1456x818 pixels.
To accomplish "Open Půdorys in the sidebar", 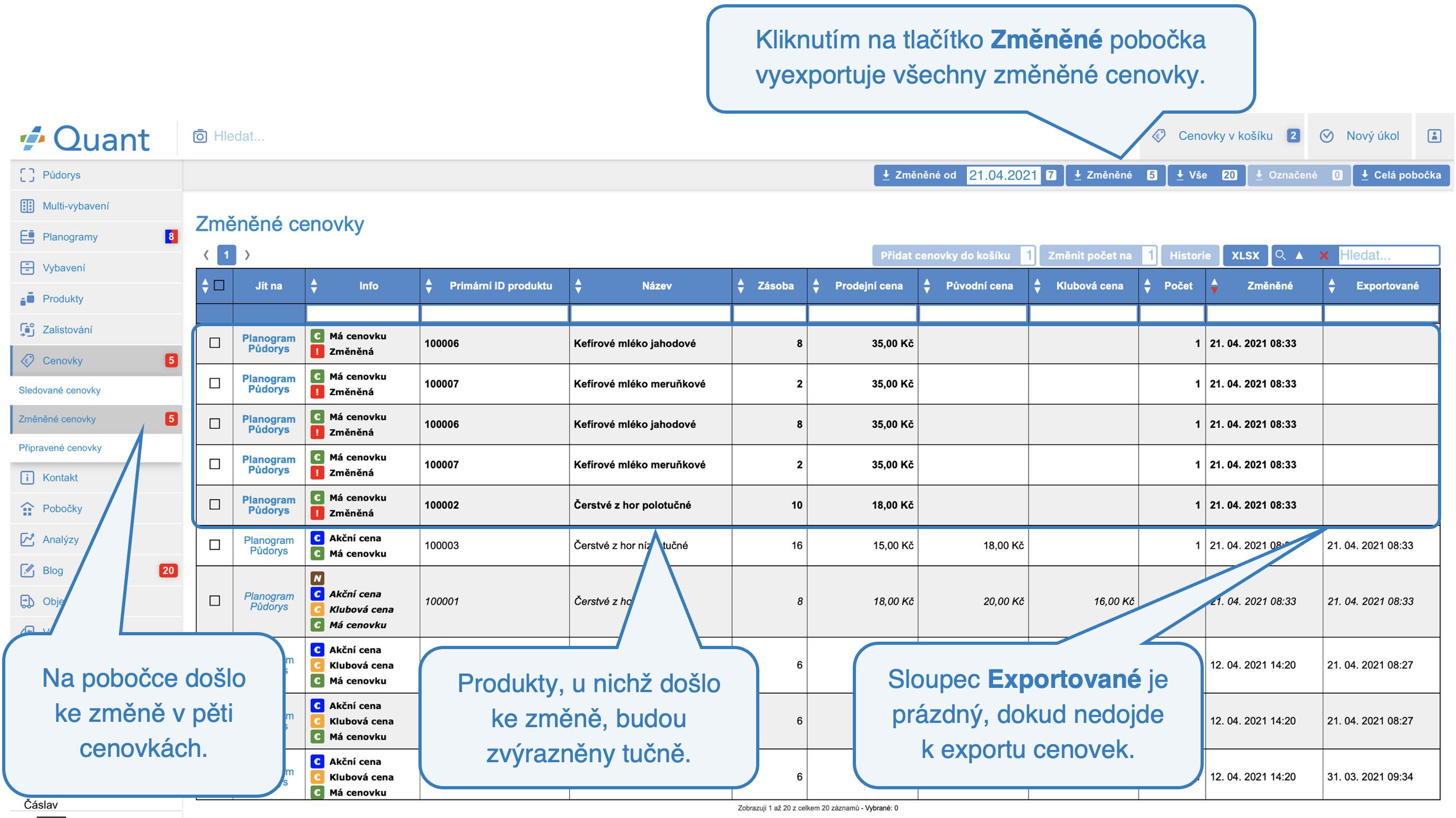I will pos(96,175).
